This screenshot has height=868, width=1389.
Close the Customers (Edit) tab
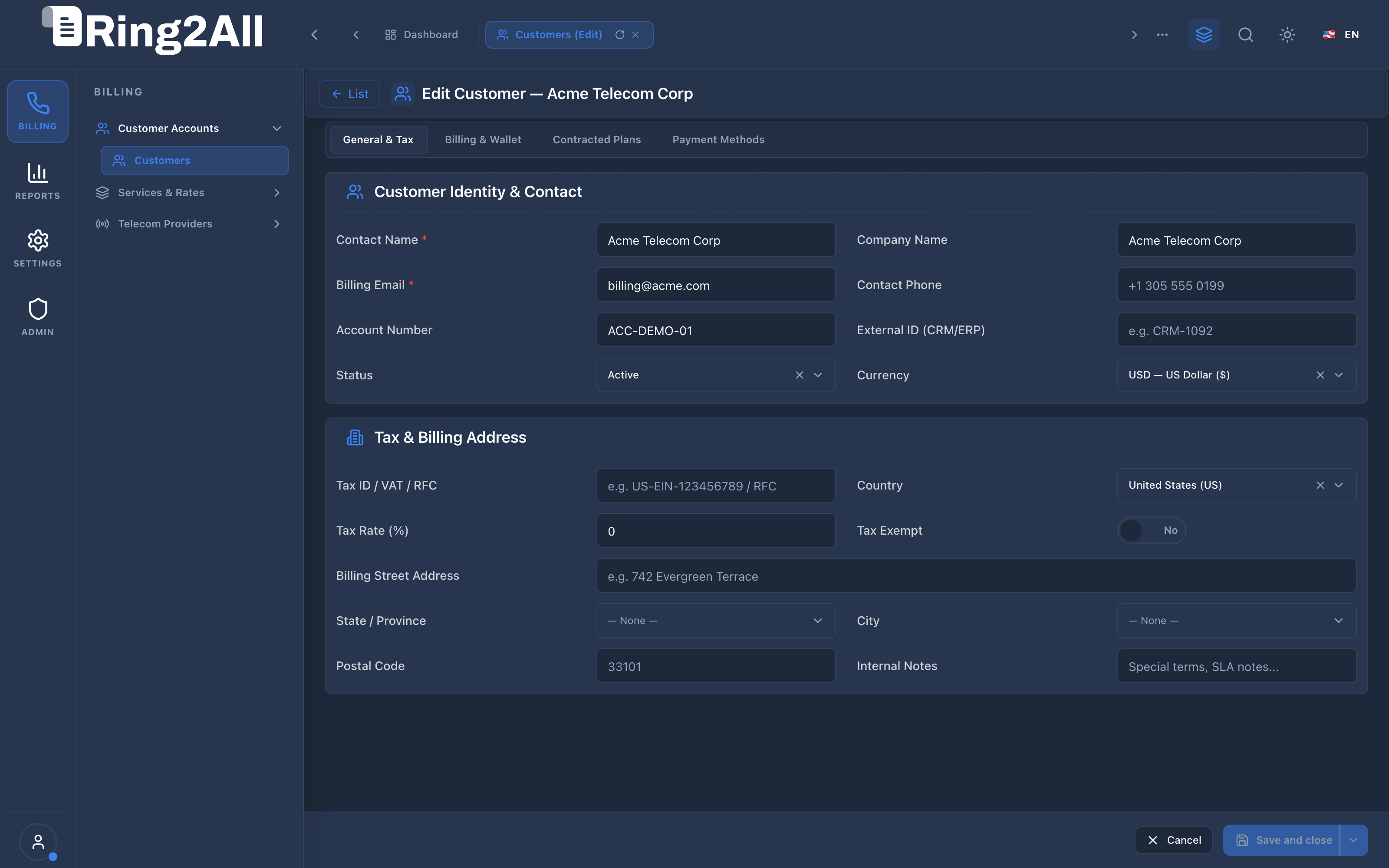pyautogui.click(x=635, y=34)
